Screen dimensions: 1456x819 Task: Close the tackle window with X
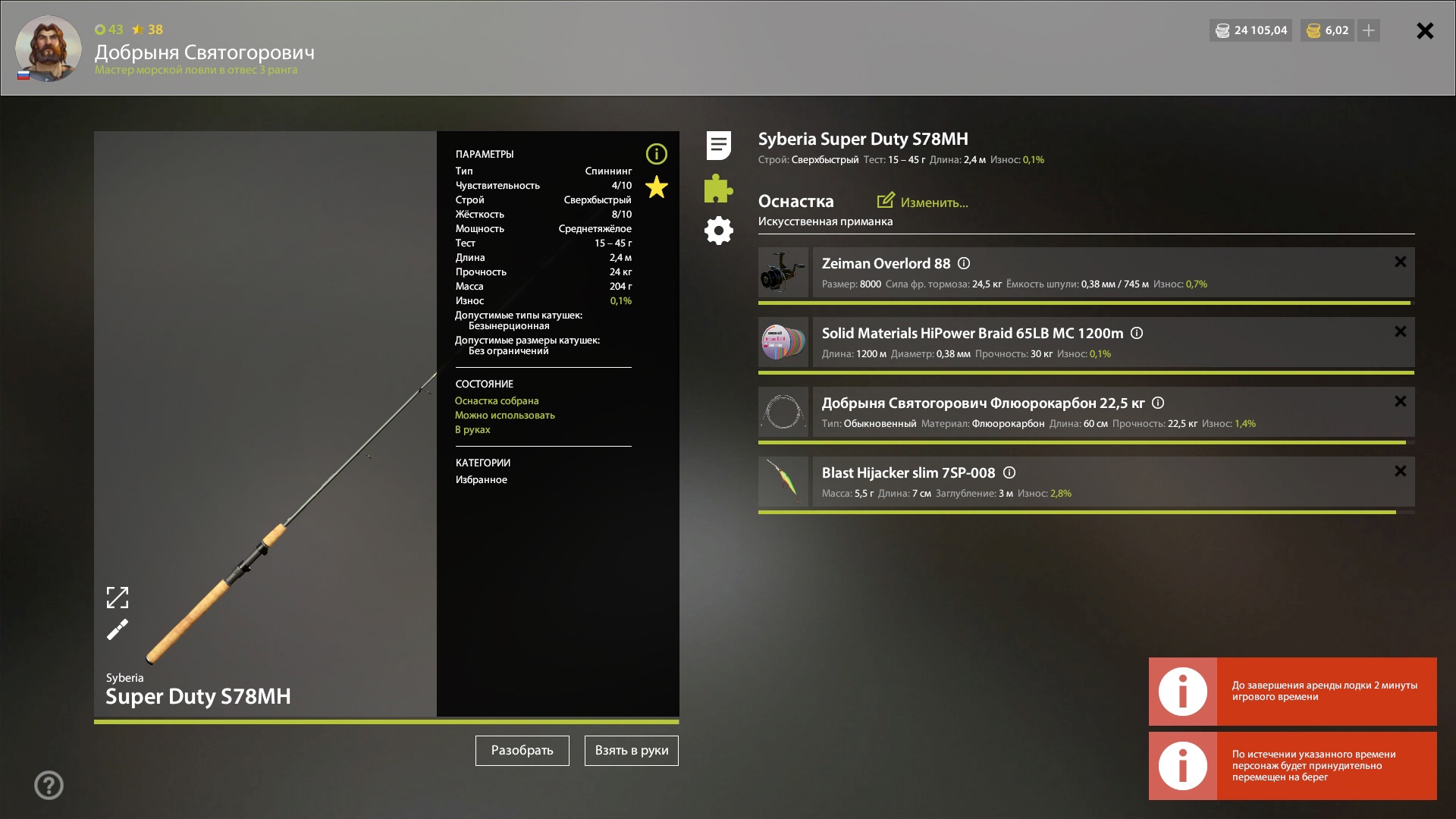tap(1425, 30)
